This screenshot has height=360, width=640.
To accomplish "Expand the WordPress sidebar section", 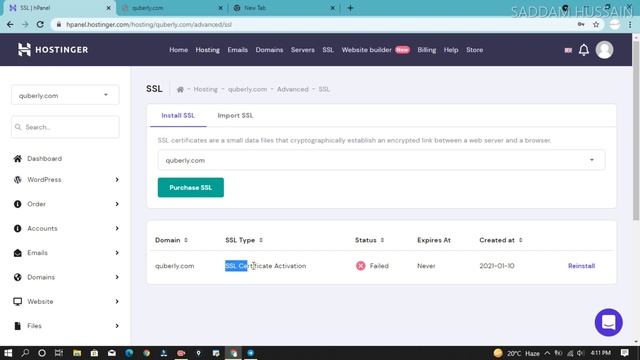I will pyautogui.click(x=117, y=180).
